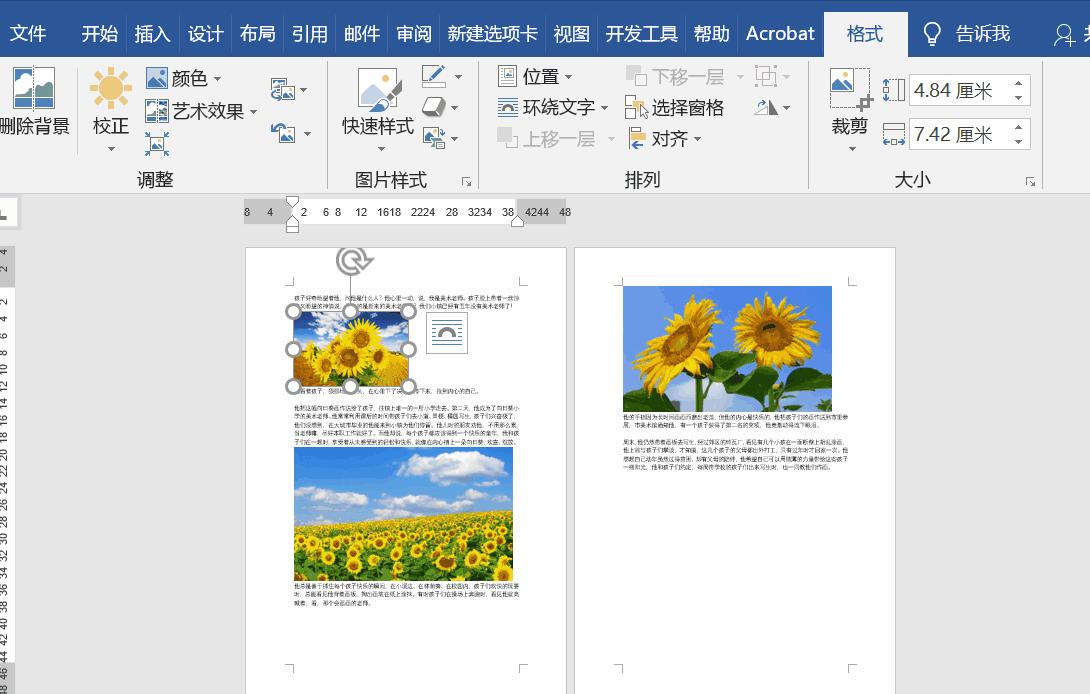Open the Picture Border dropdown arrow

(x=459, y=76)
